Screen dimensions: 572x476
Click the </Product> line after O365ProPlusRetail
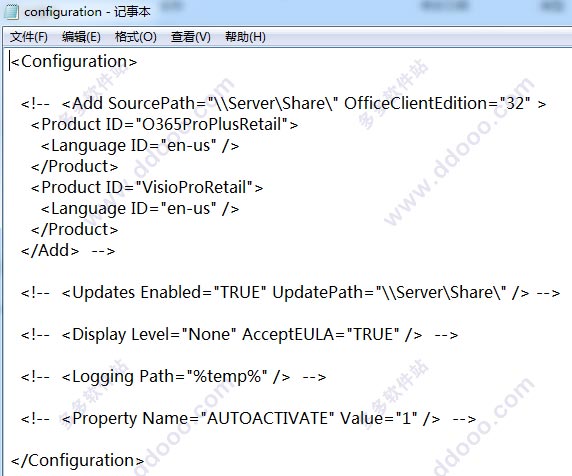coord(75,167)
